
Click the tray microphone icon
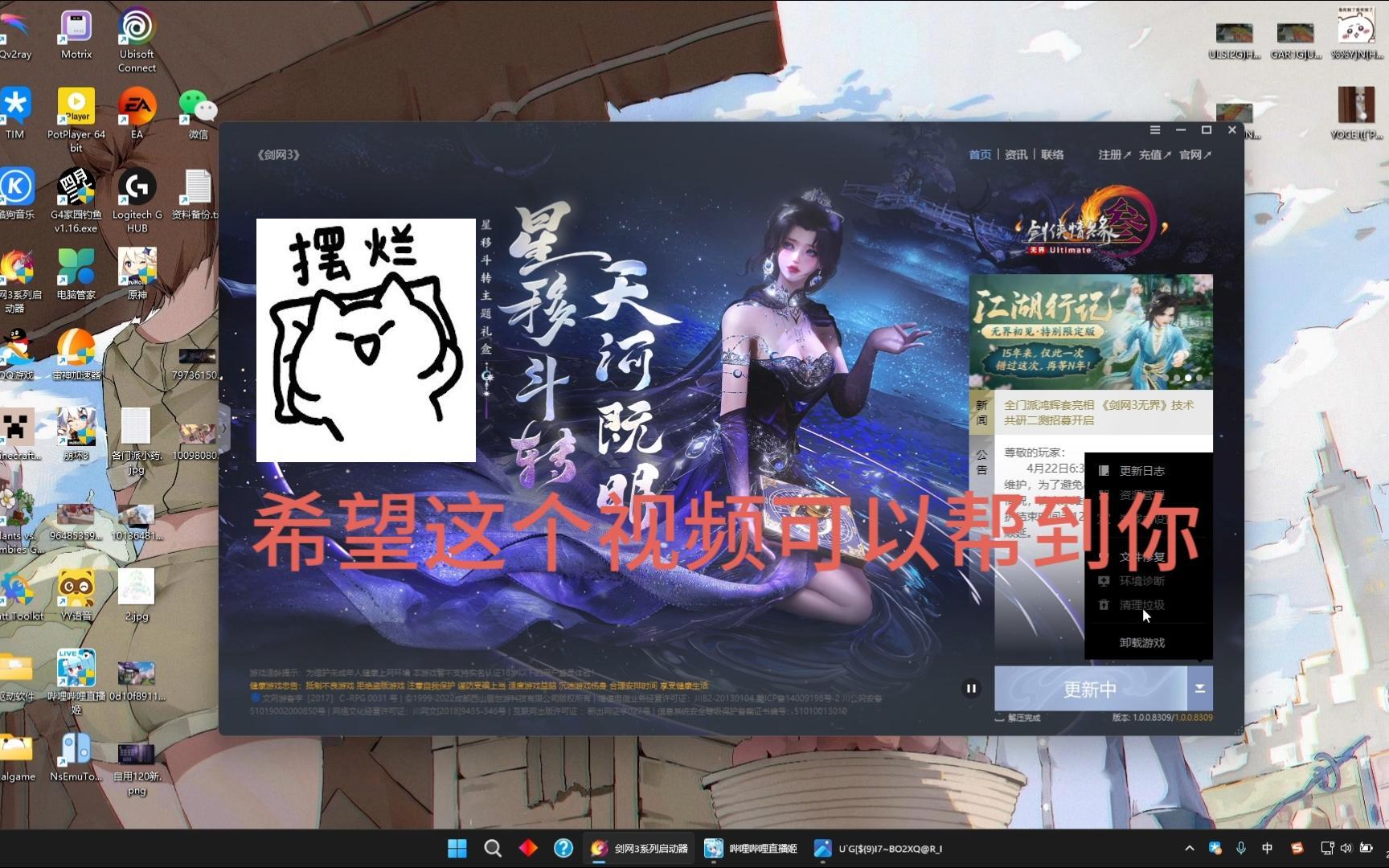[1241, 848]
